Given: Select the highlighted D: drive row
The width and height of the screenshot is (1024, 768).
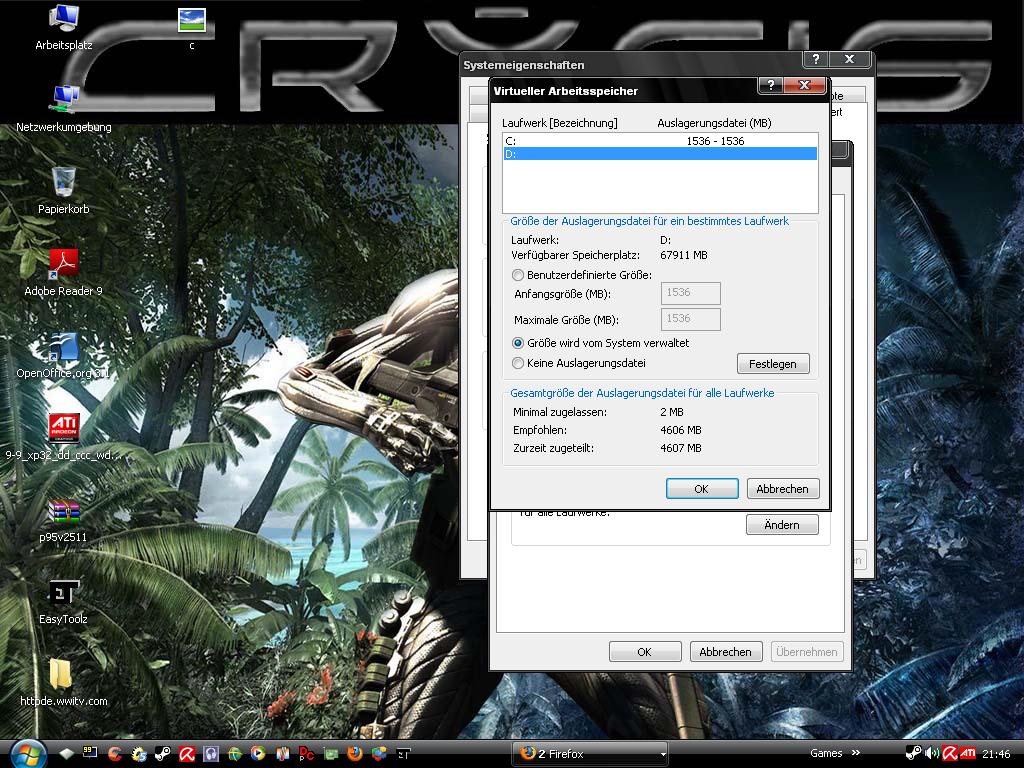Looking at the screenshot, I should pos(660,154).
